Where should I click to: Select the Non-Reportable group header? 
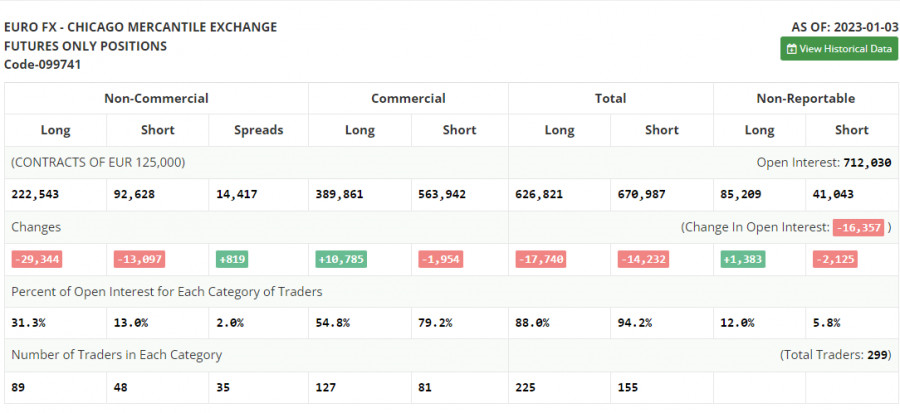(x=806, y=98)
